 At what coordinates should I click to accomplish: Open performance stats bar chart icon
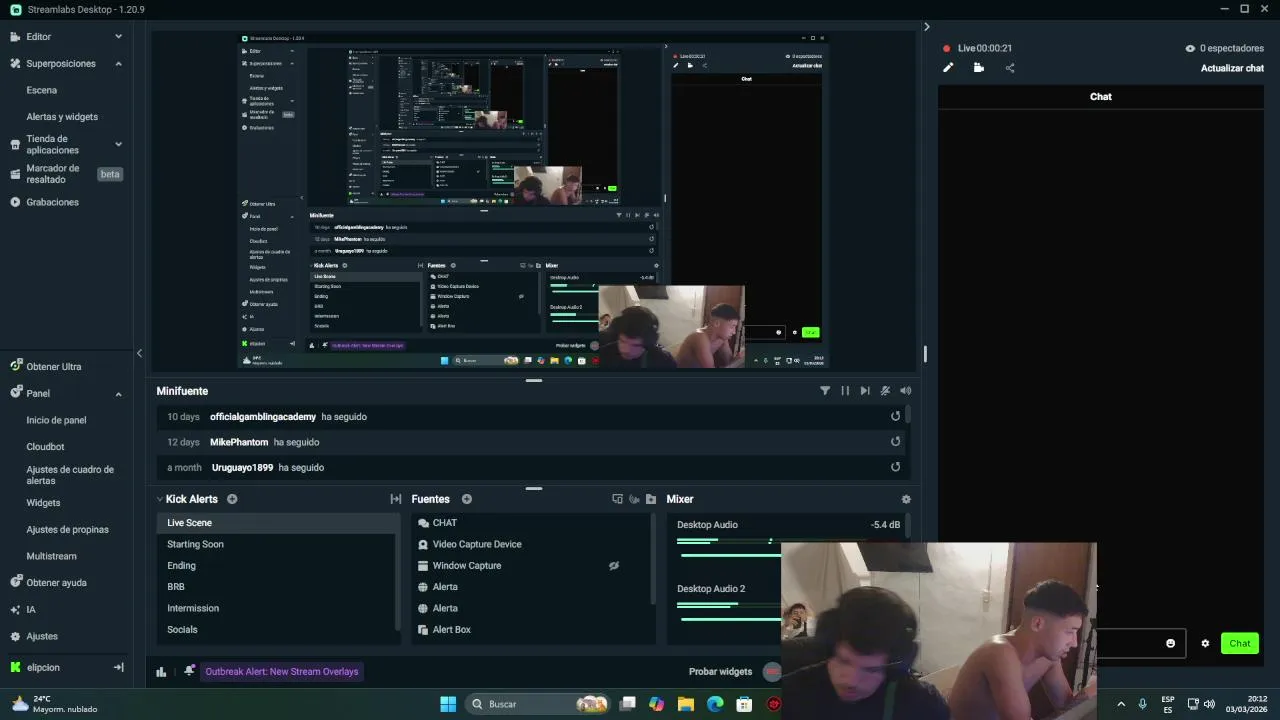(x=161, y=672)
